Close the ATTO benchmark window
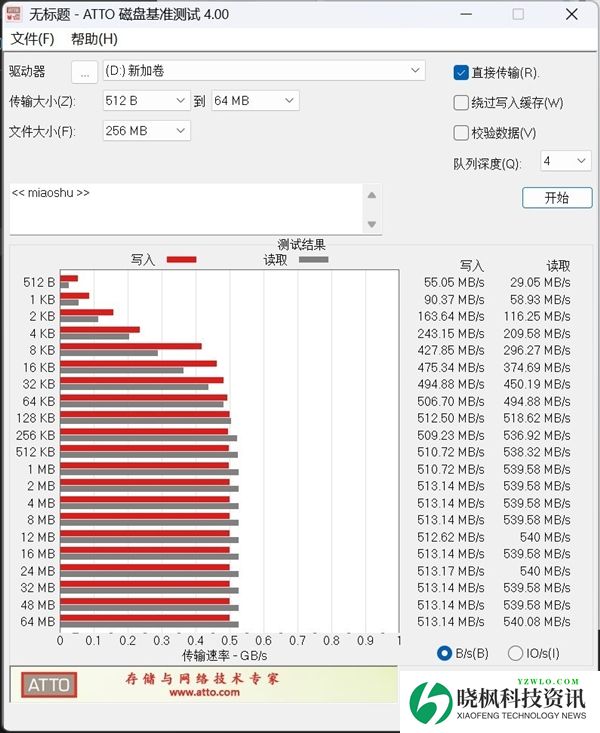The image size is (600, 733). tap(571, 14)
